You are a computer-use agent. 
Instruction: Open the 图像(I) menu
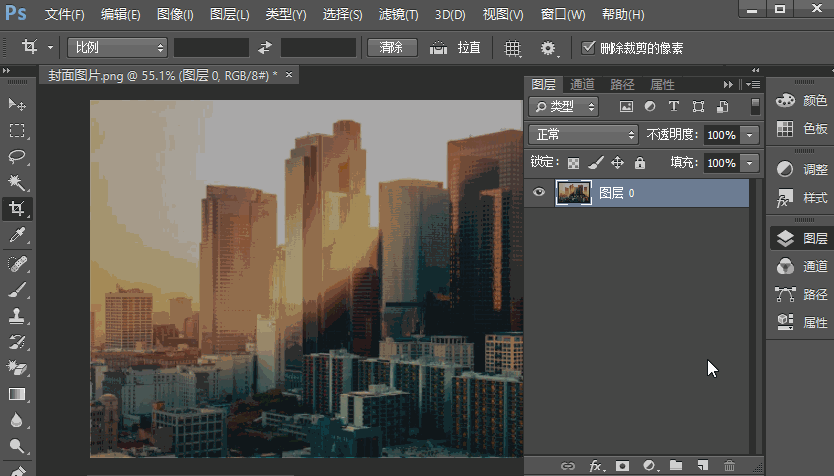[x=175, y=14]
